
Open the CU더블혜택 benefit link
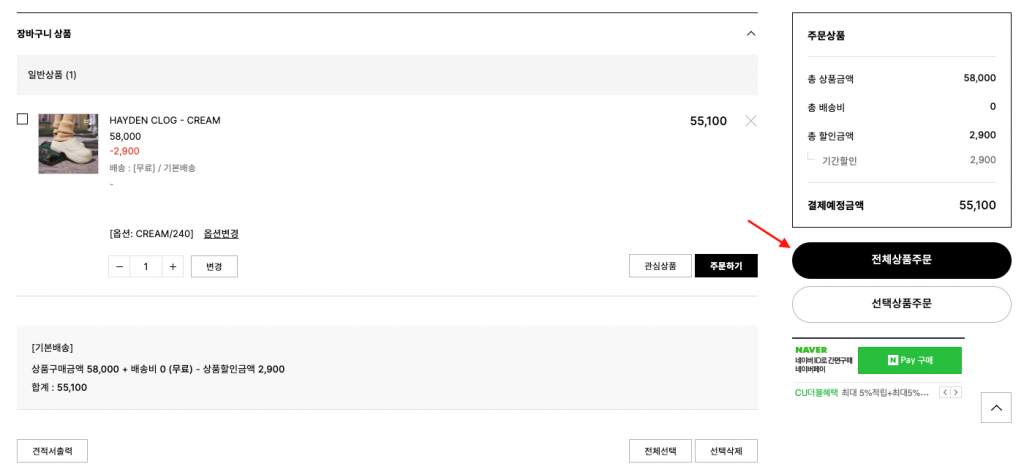[817, 392]
